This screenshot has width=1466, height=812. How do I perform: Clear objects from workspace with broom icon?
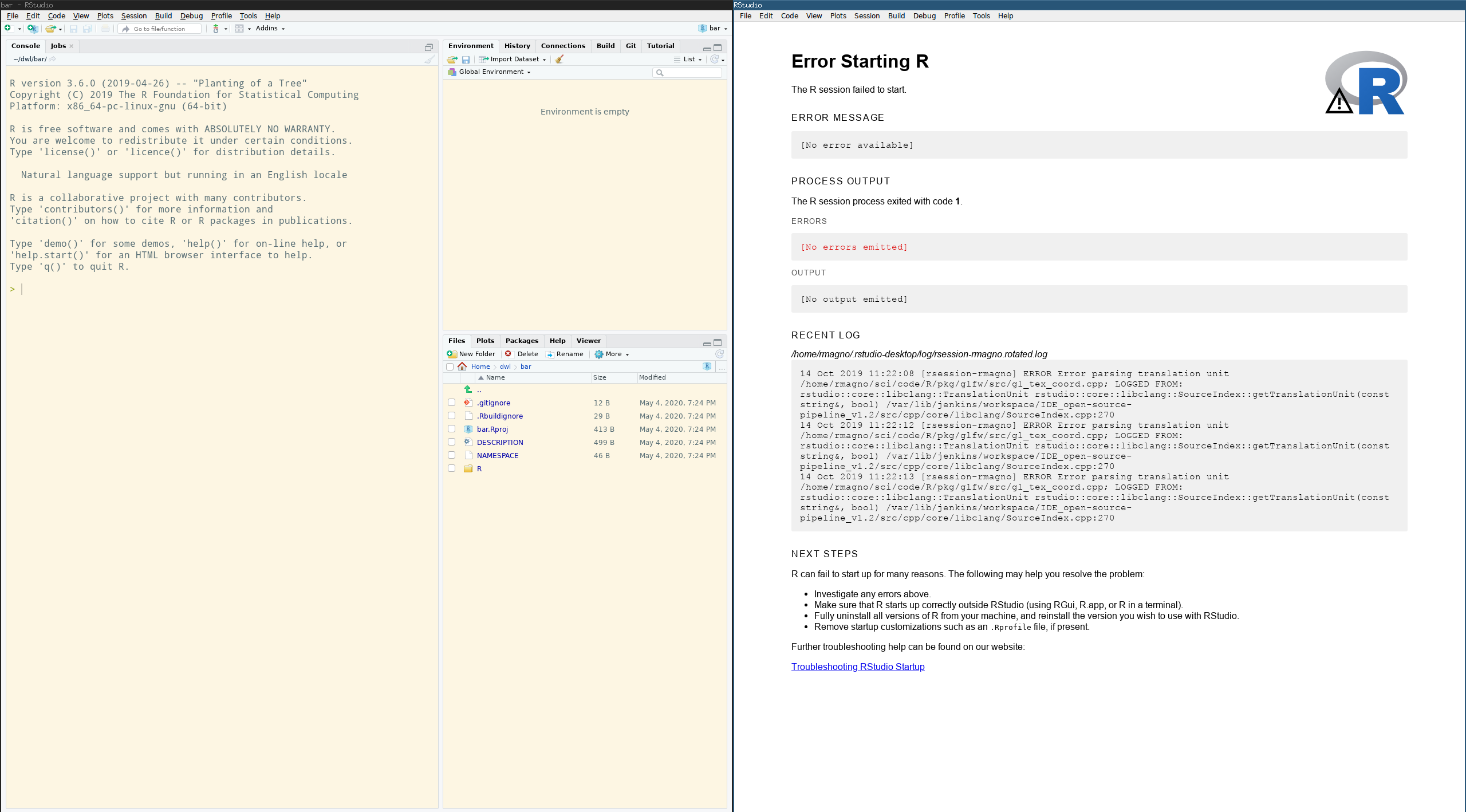[x=559, y=59]
